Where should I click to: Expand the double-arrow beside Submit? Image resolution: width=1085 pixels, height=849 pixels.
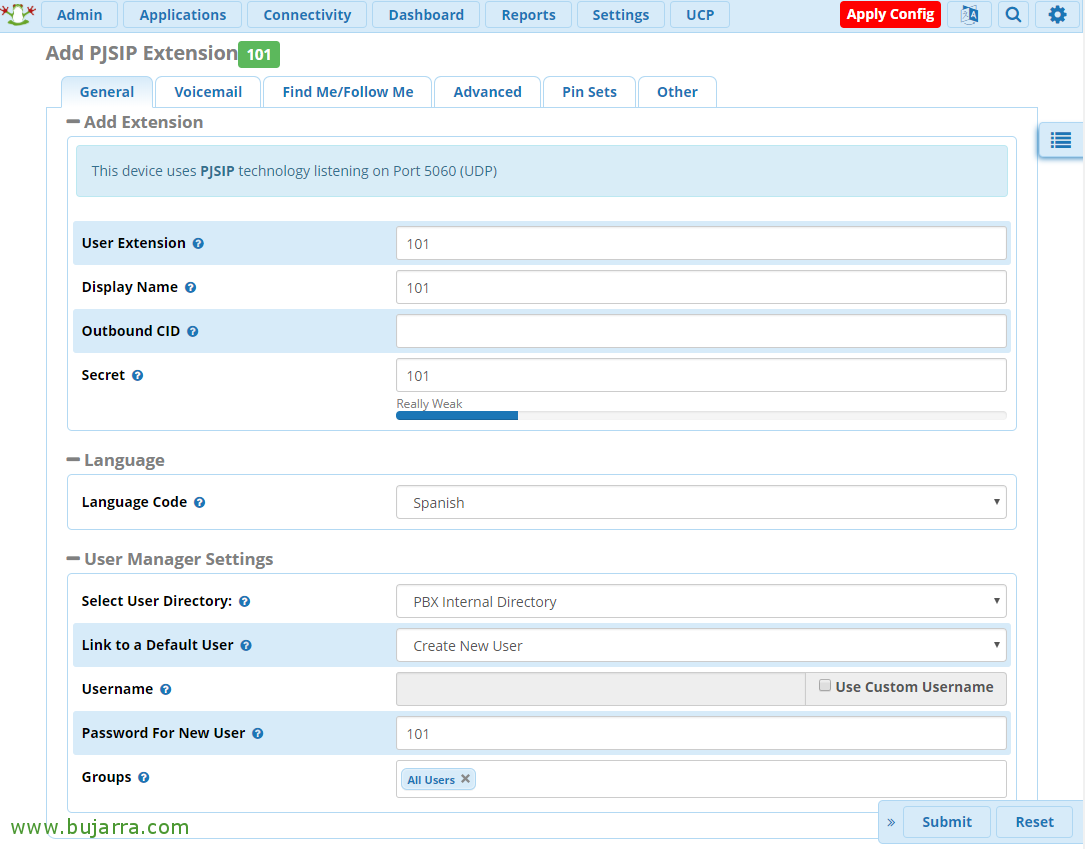click(891, 822)
